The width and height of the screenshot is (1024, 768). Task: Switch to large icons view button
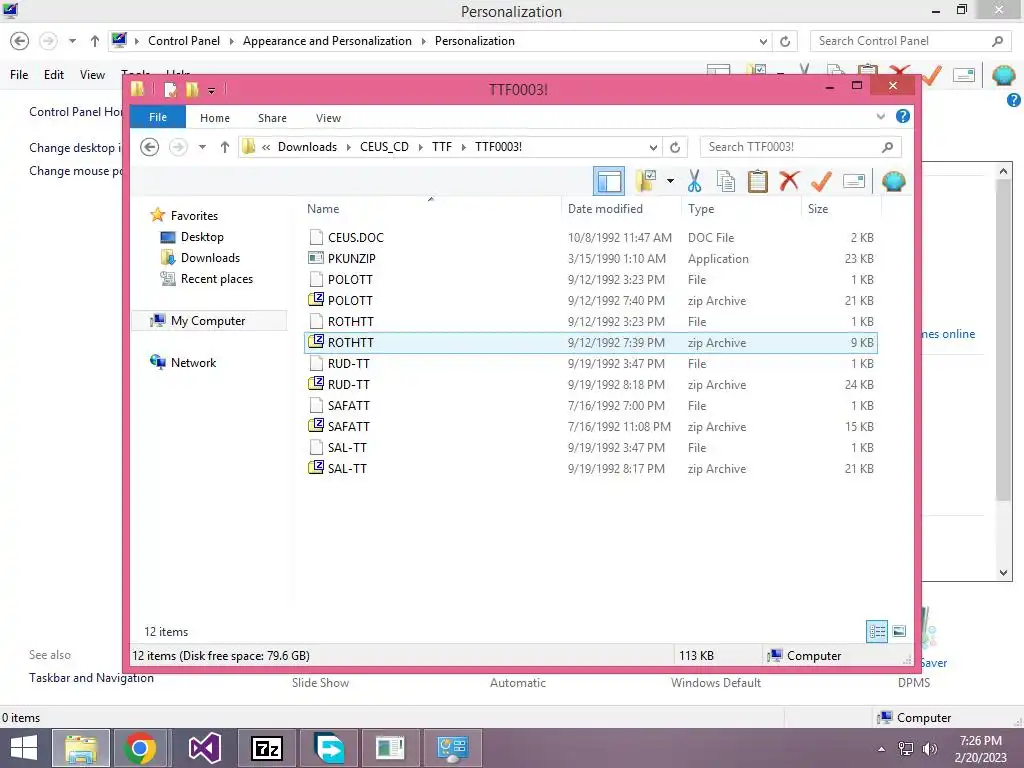899,631
